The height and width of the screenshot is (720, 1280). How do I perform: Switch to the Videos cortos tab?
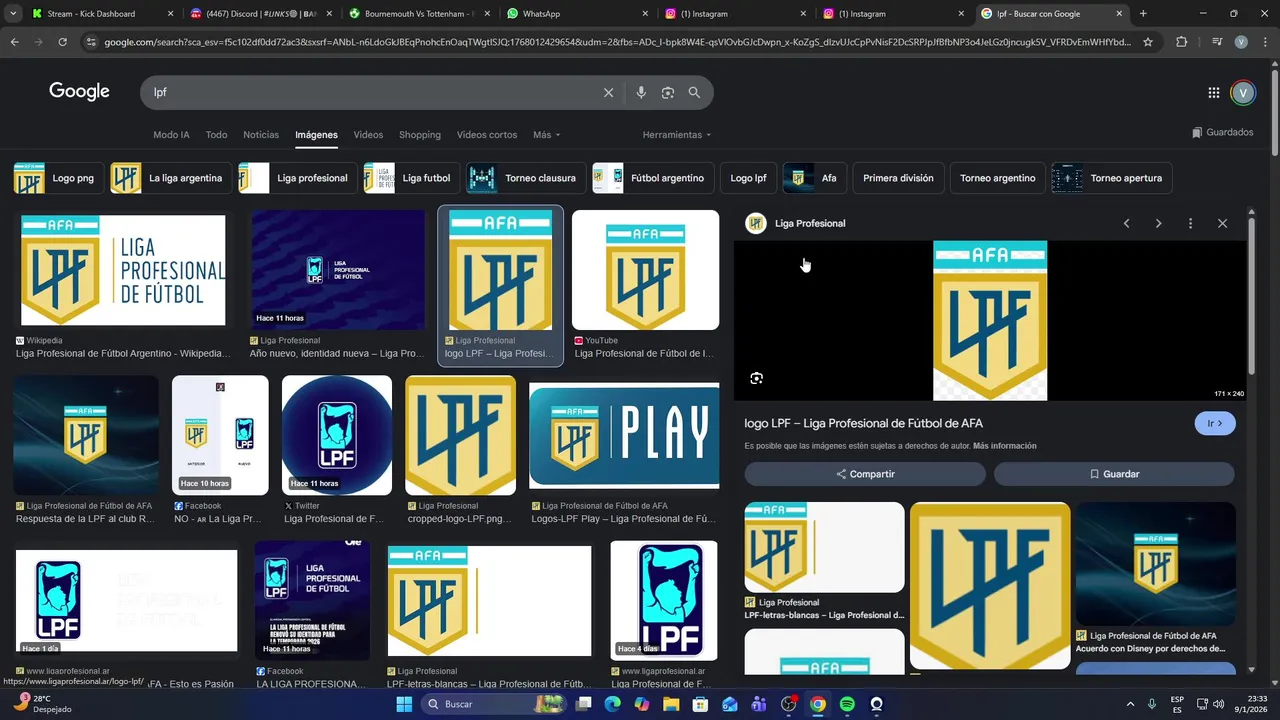coord(487,135)
